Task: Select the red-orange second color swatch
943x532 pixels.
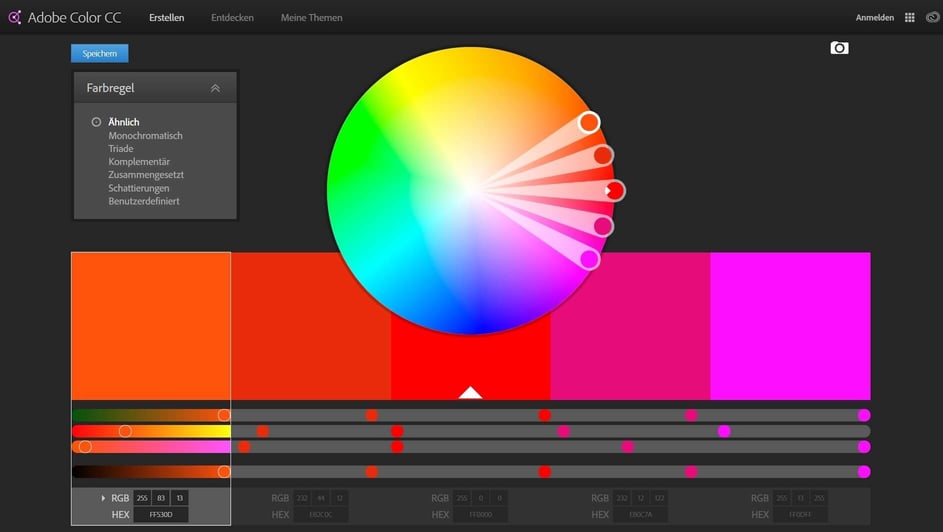Action: tap(311, 326)
